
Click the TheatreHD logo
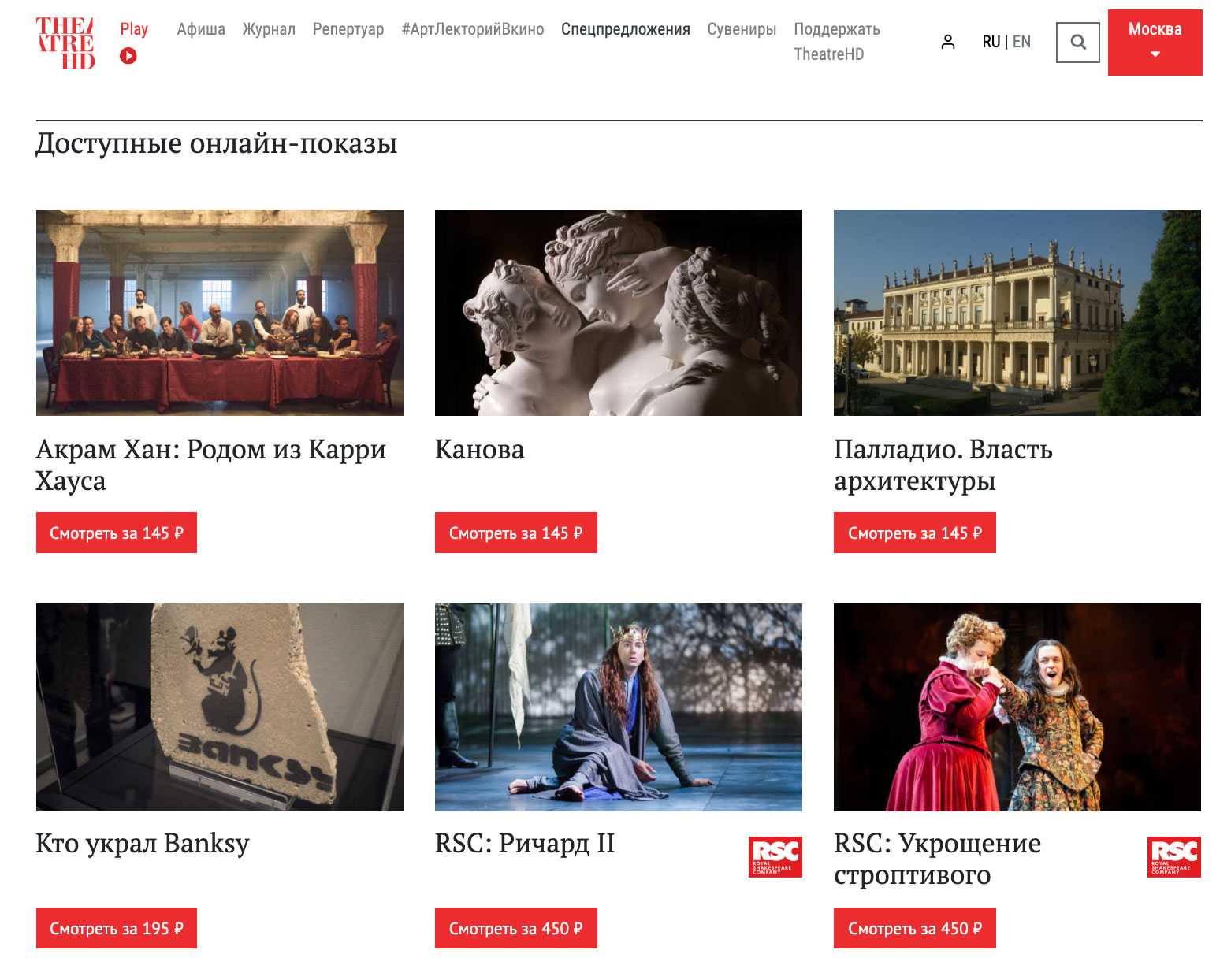pyautogui.click(x=65, y=43)
